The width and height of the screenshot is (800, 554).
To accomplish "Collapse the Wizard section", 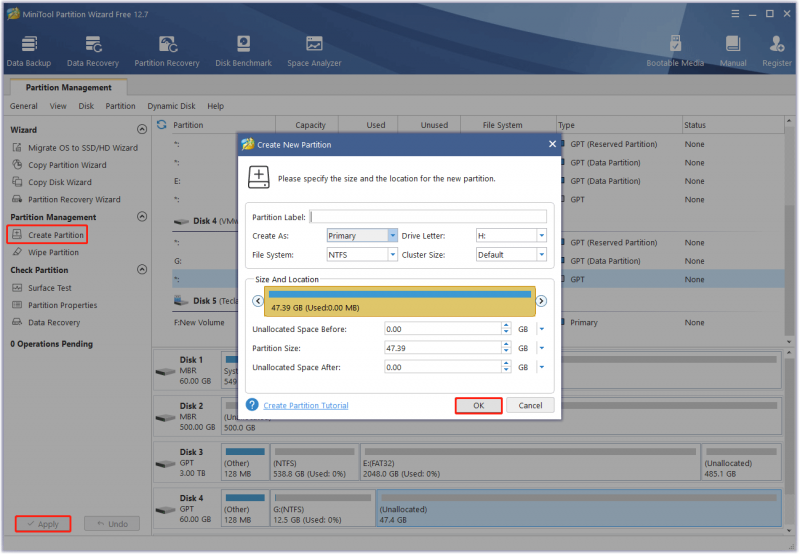I will 142,129.
